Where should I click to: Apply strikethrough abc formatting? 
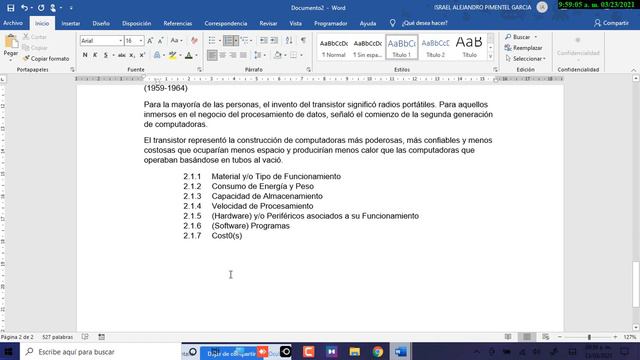[121, 55]
